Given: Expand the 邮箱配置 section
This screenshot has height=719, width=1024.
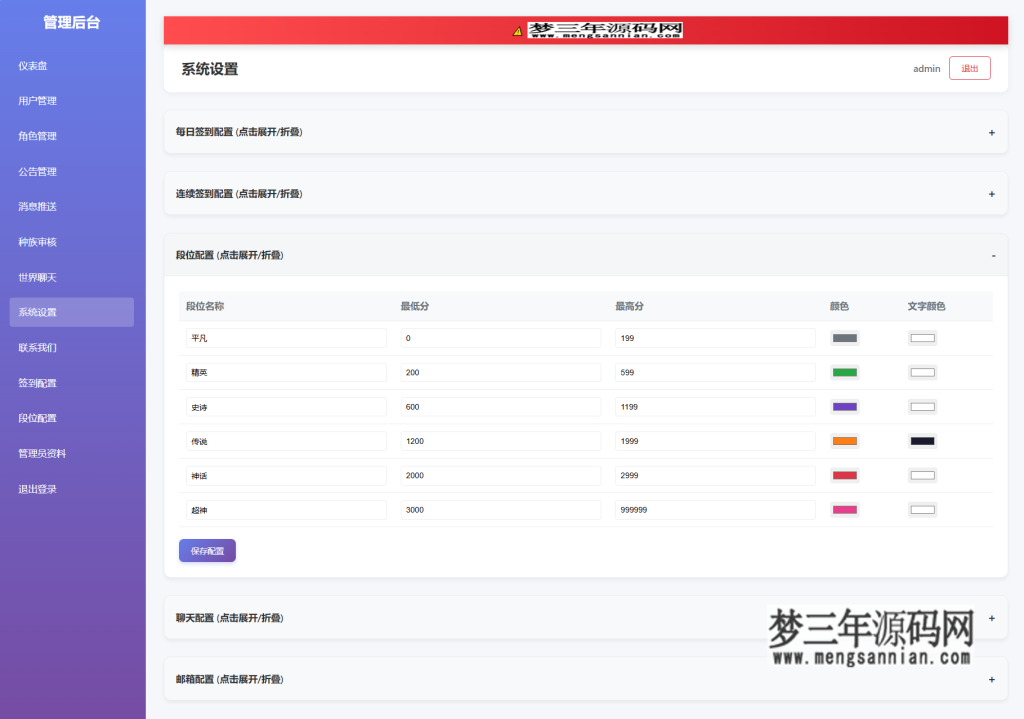Looking at the screenshot, I should coord(586,678).
